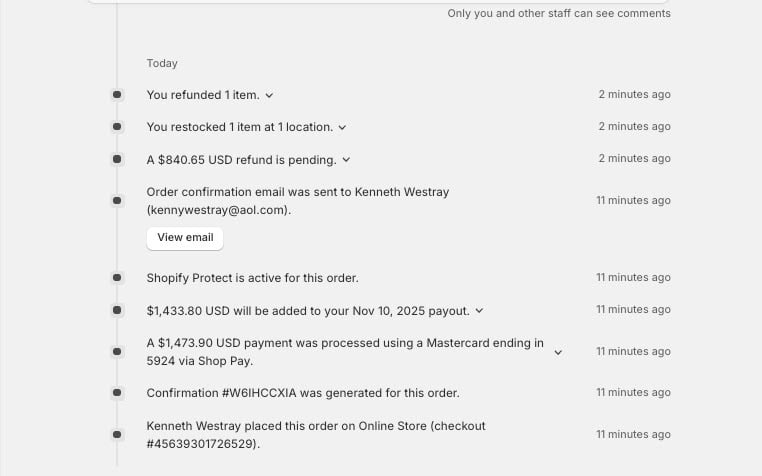The width and height of the screenshot is (762, 476).
Task: Click the bullet next to Shopify Protect entry
Action: point(117,277)
